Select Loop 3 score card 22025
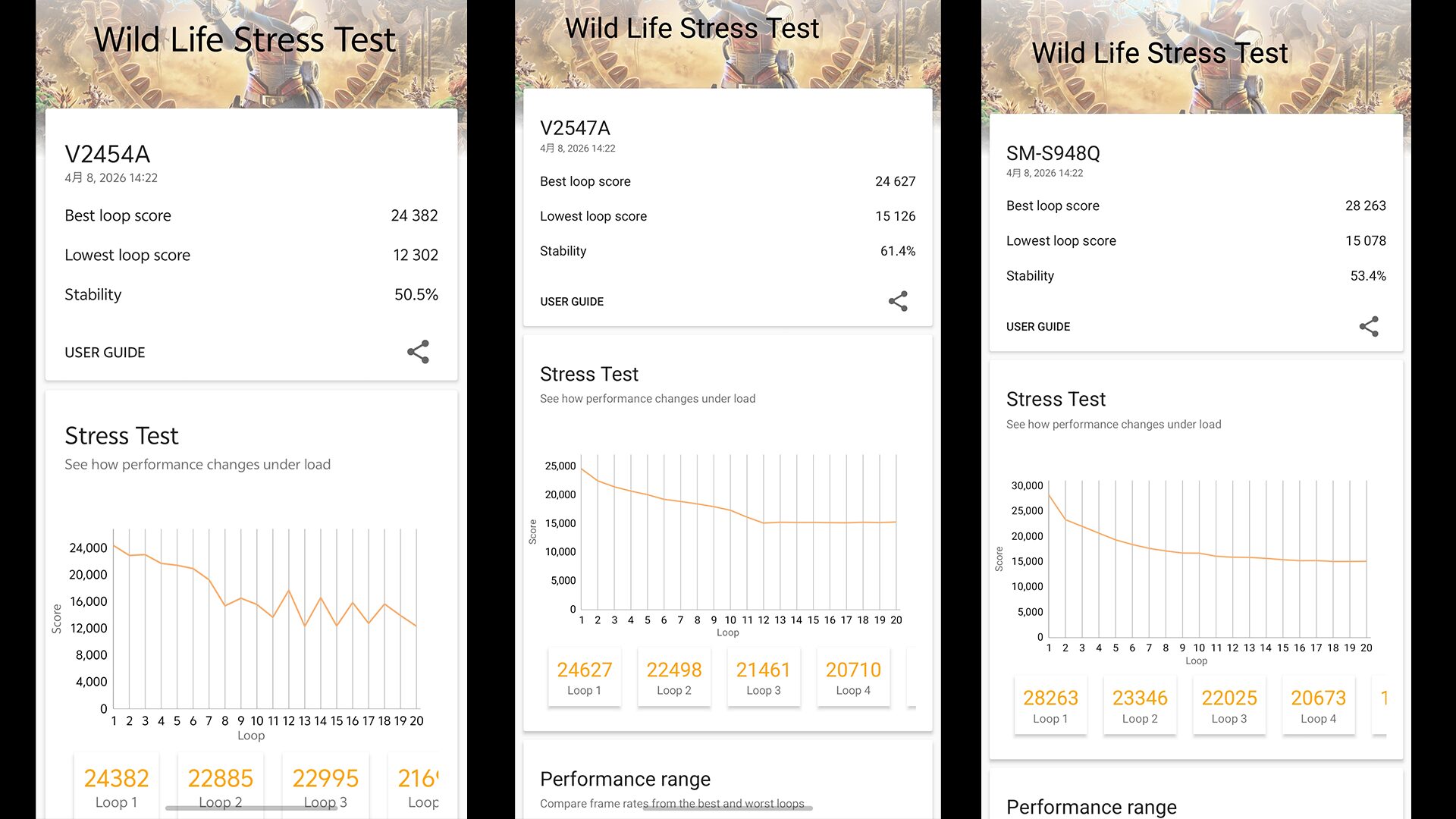The width and height of the screenshot is (1456, 819). 1228,705
